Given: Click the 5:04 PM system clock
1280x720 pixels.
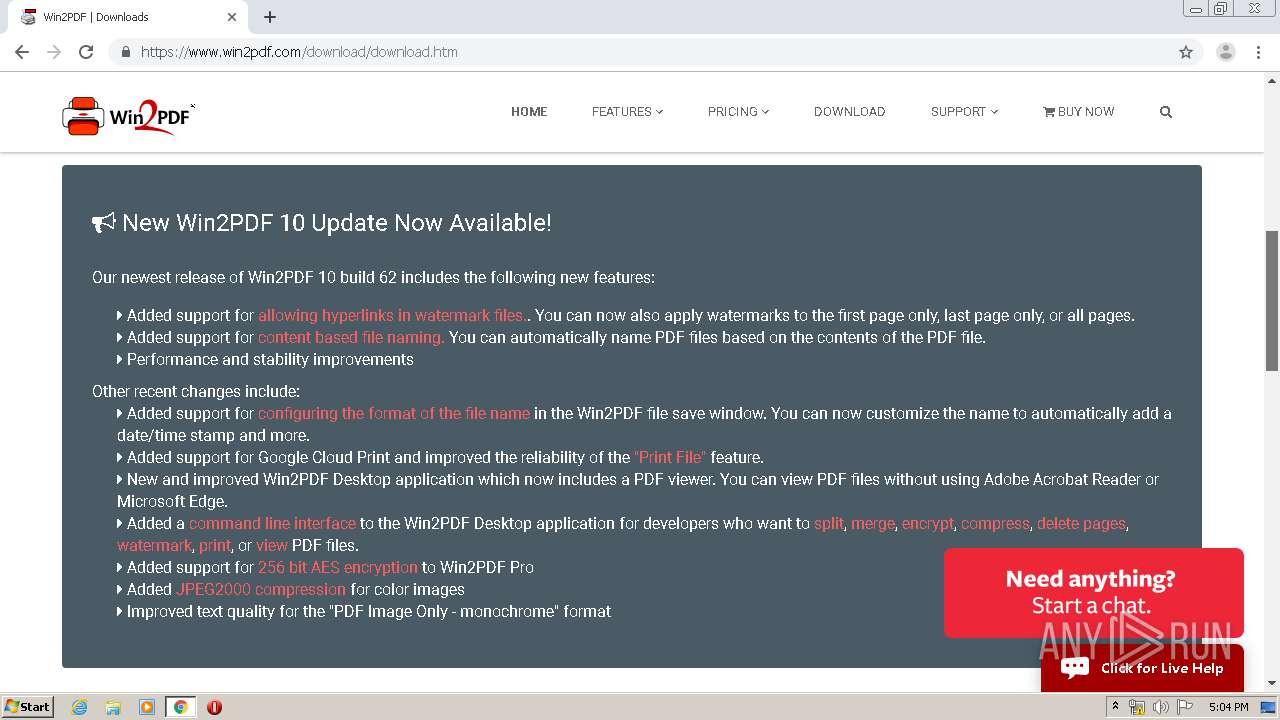Looking at the screenshot, I should click(1228, 707).
